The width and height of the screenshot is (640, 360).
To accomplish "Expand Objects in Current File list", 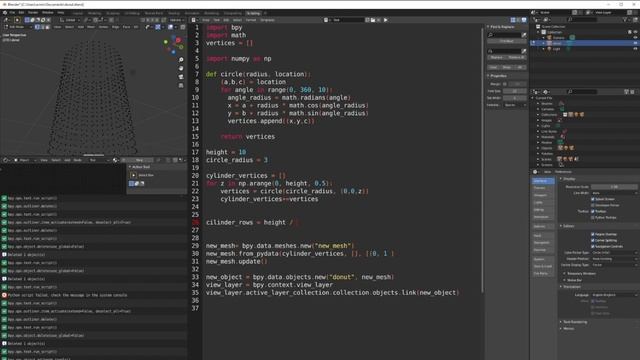I will click(538, 148).
